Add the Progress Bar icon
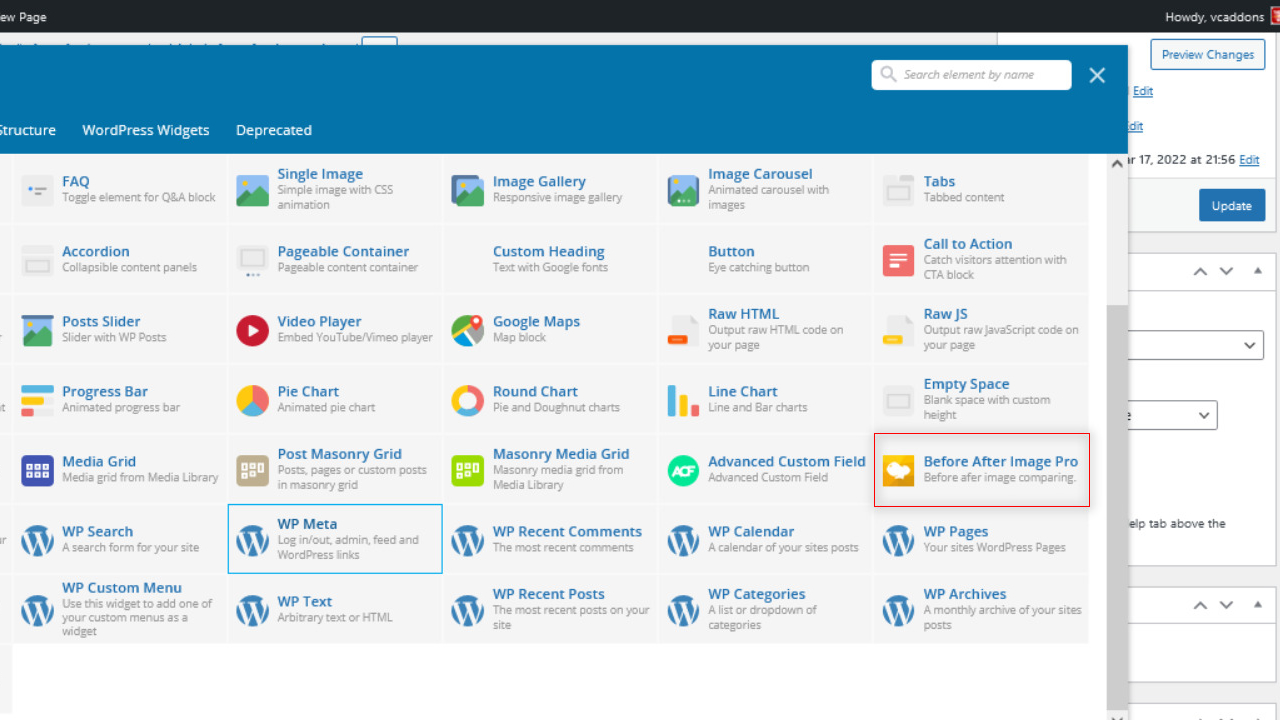Image resolution: width=1280 pixels, height=720 pixels. point(37,400)
